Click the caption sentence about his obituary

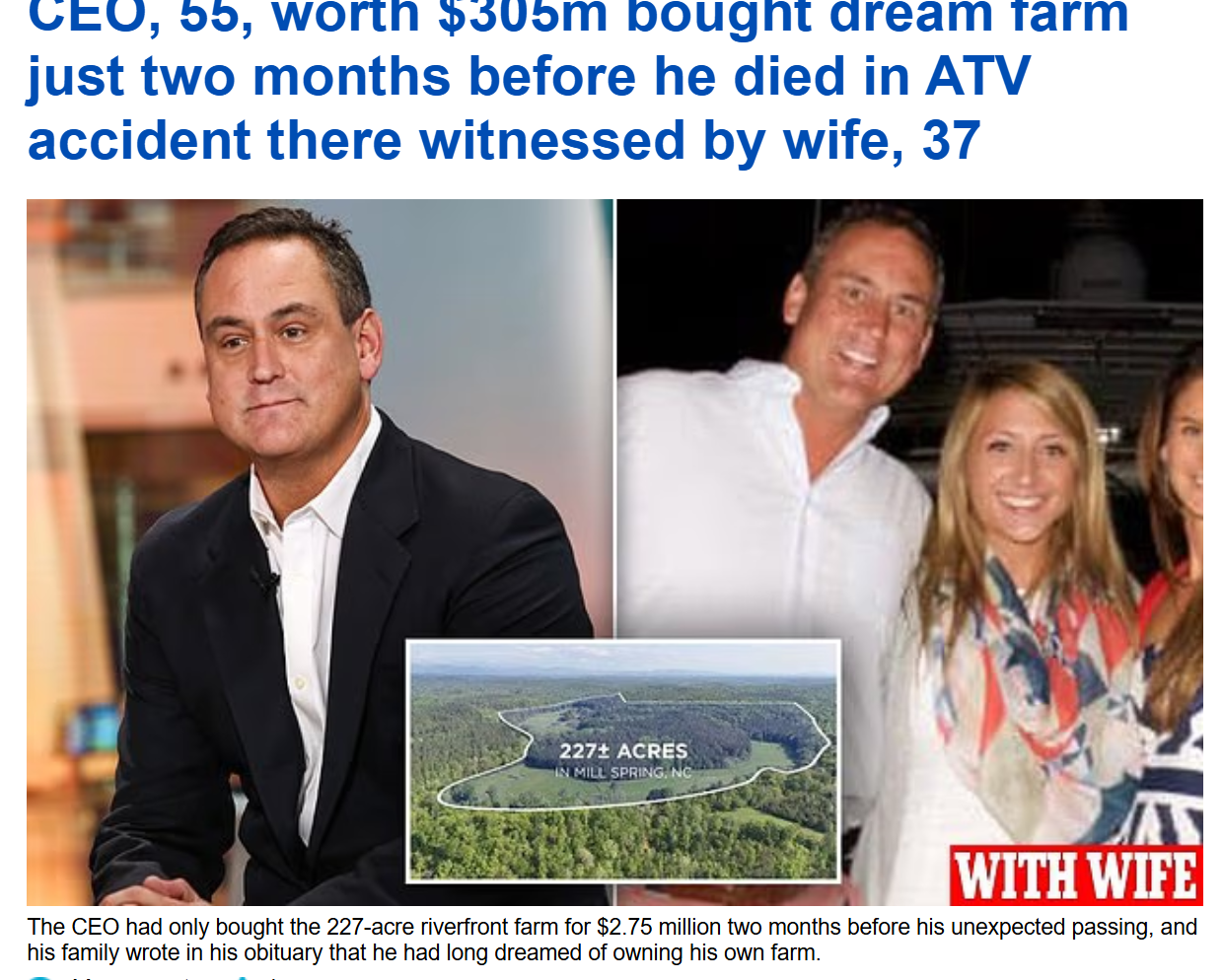pyautogui.click(x=424, y=953)
